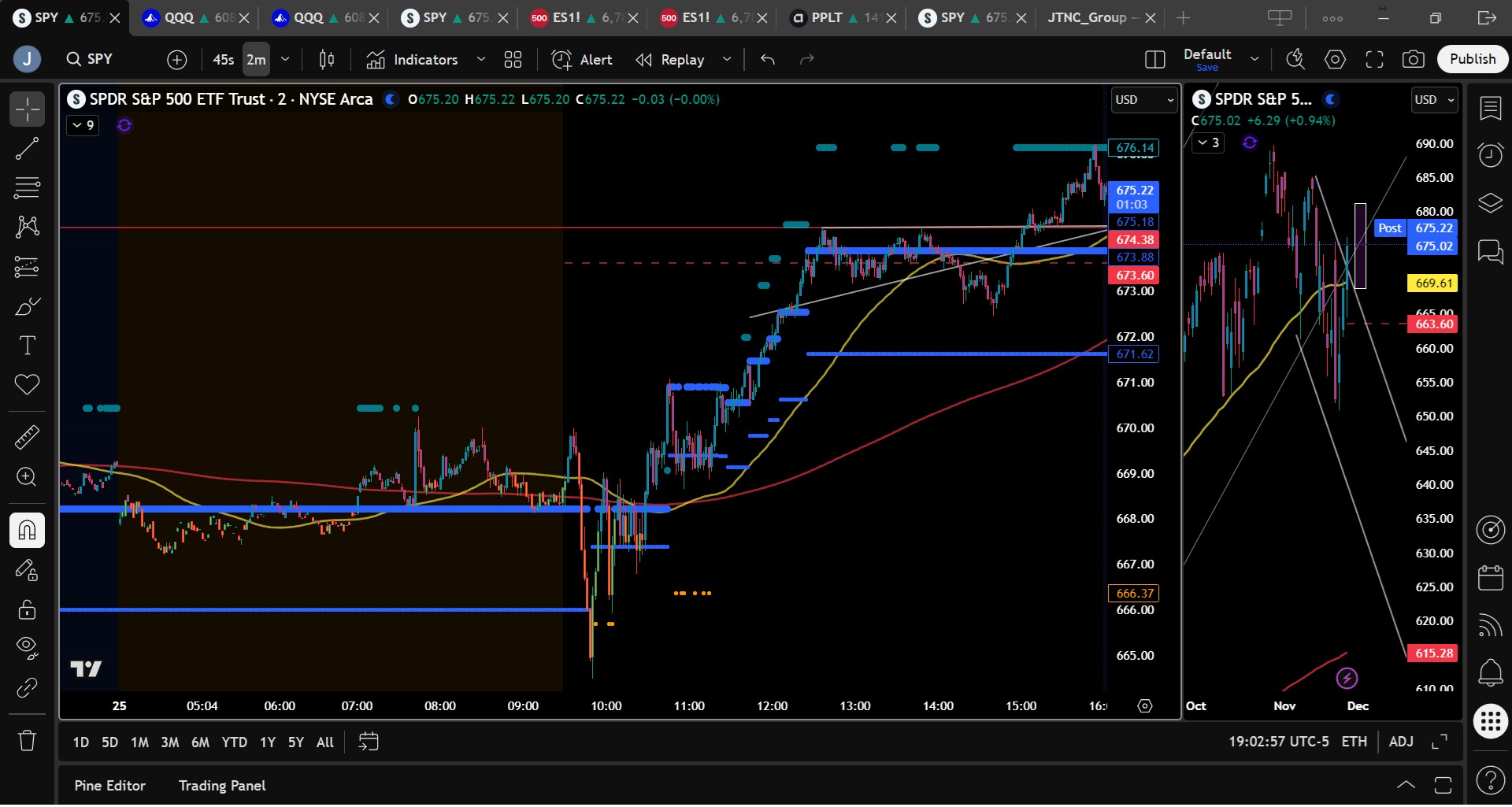This screenshot has width=1512, height=807.
Task: Collapse the right chart indicator legend
Action: coord(1208,143)
